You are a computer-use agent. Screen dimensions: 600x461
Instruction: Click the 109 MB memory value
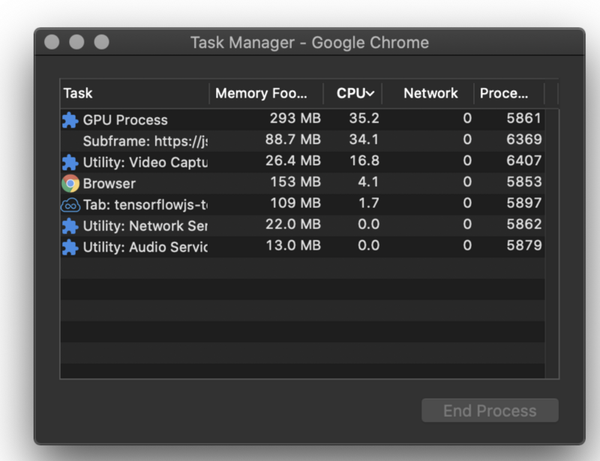coord(295,203)
